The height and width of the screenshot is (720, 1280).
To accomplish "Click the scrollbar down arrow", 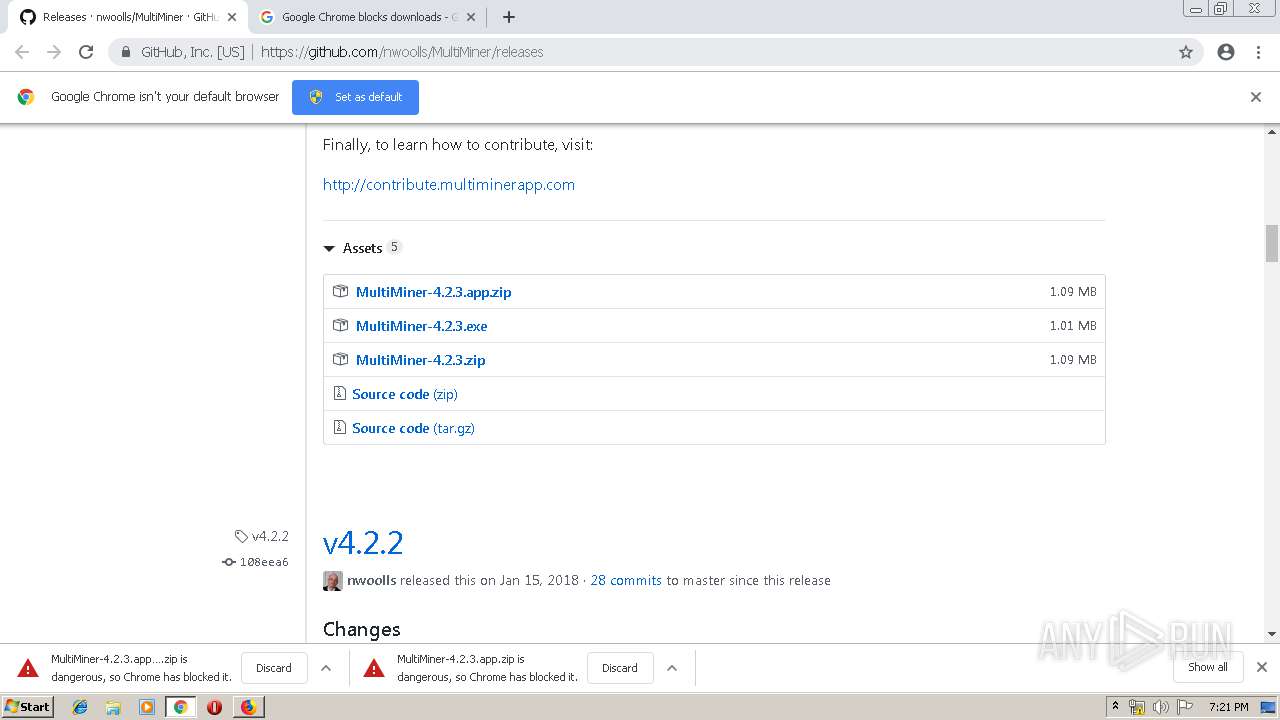I will 1272,634.
